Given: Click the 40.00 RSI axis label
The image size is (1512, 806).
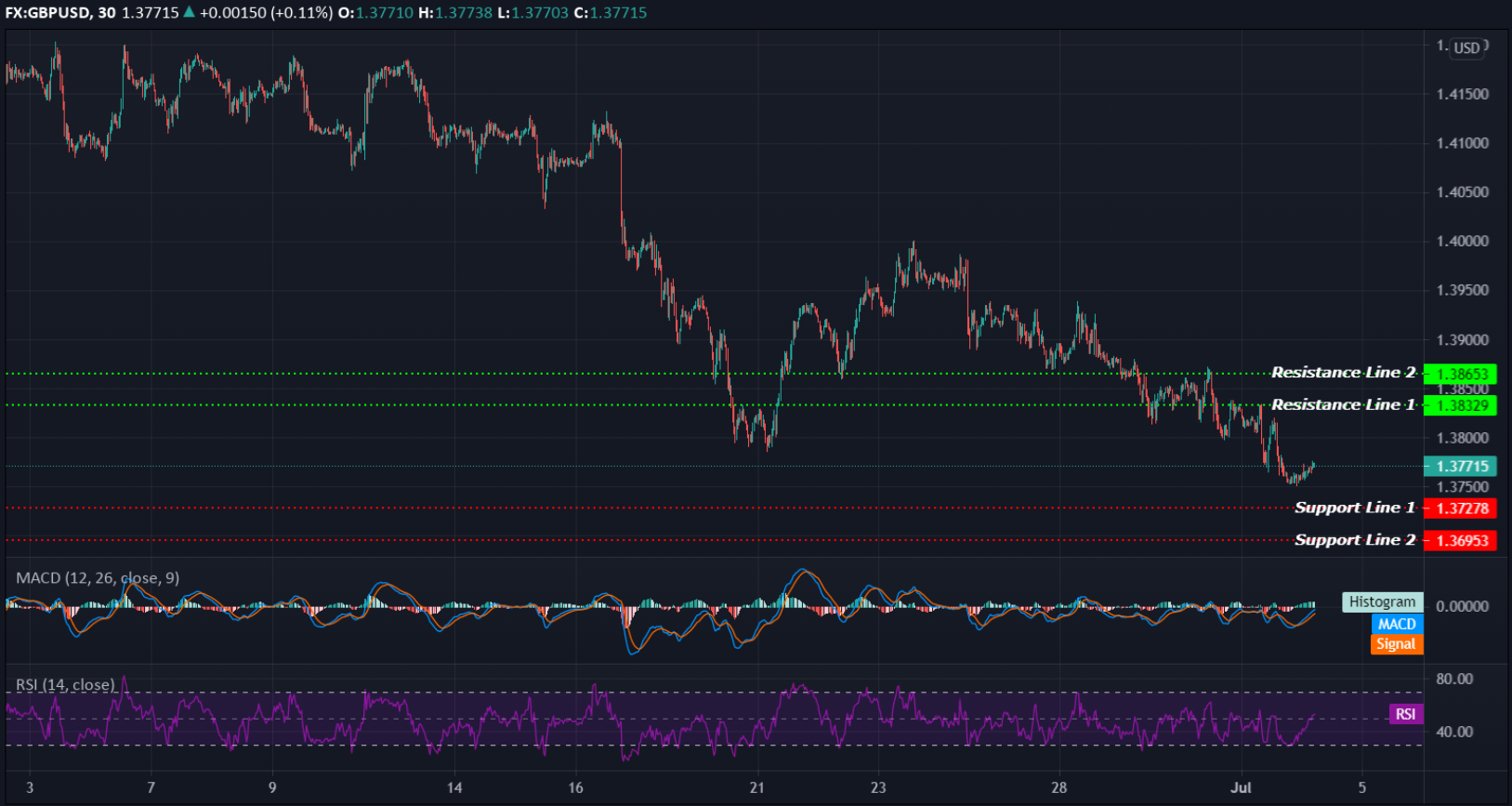Looking at the screenshot, I should (1454, 733).
